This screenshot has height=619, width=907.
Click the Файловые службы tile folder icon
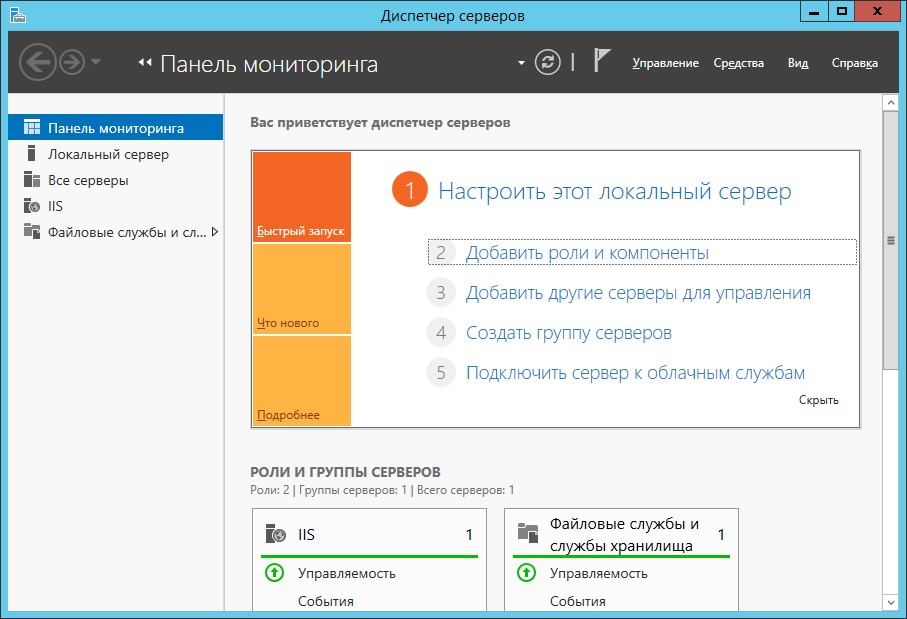tap(528, 532)
